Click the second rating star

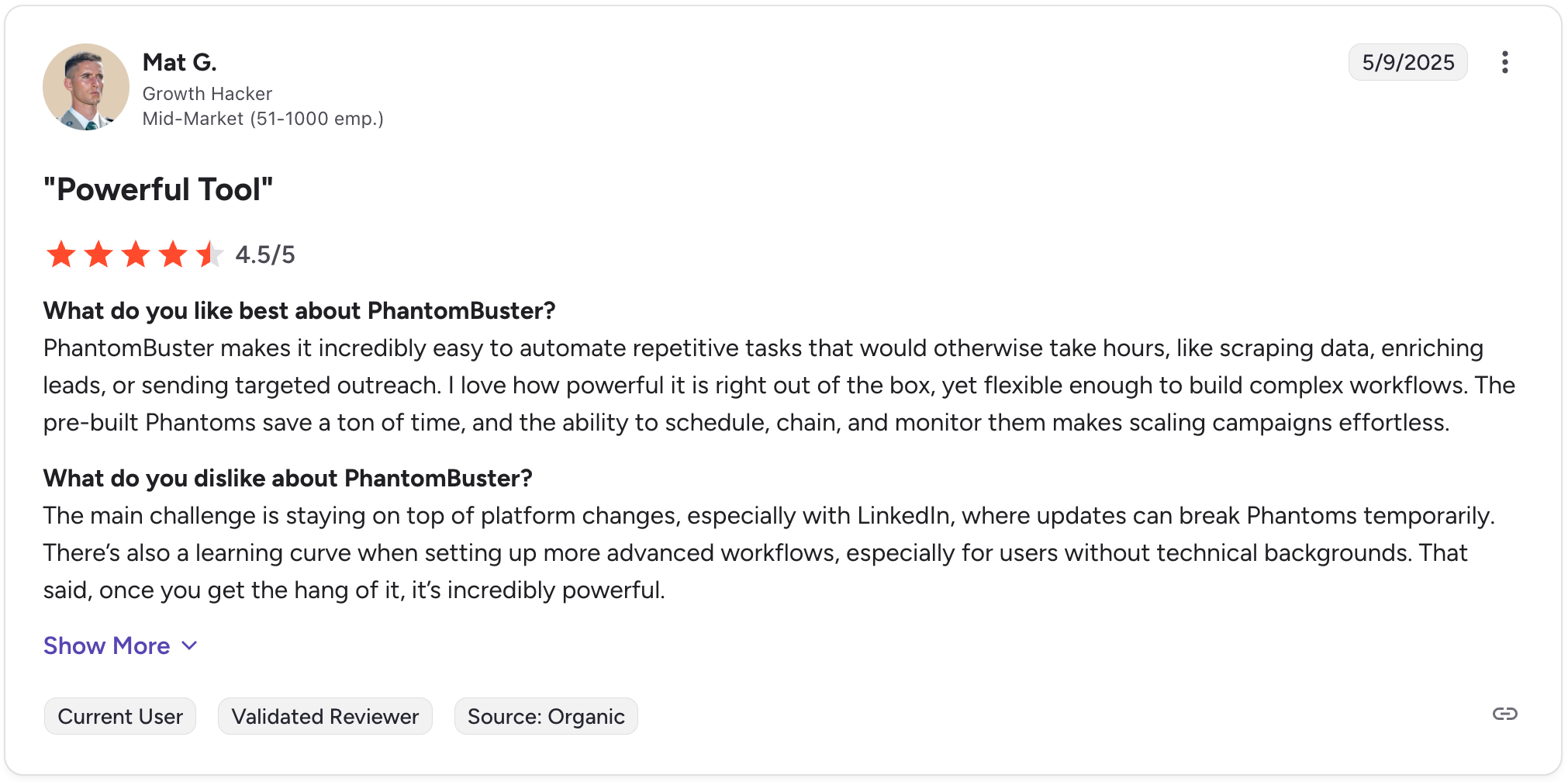(x=98, y=254)
